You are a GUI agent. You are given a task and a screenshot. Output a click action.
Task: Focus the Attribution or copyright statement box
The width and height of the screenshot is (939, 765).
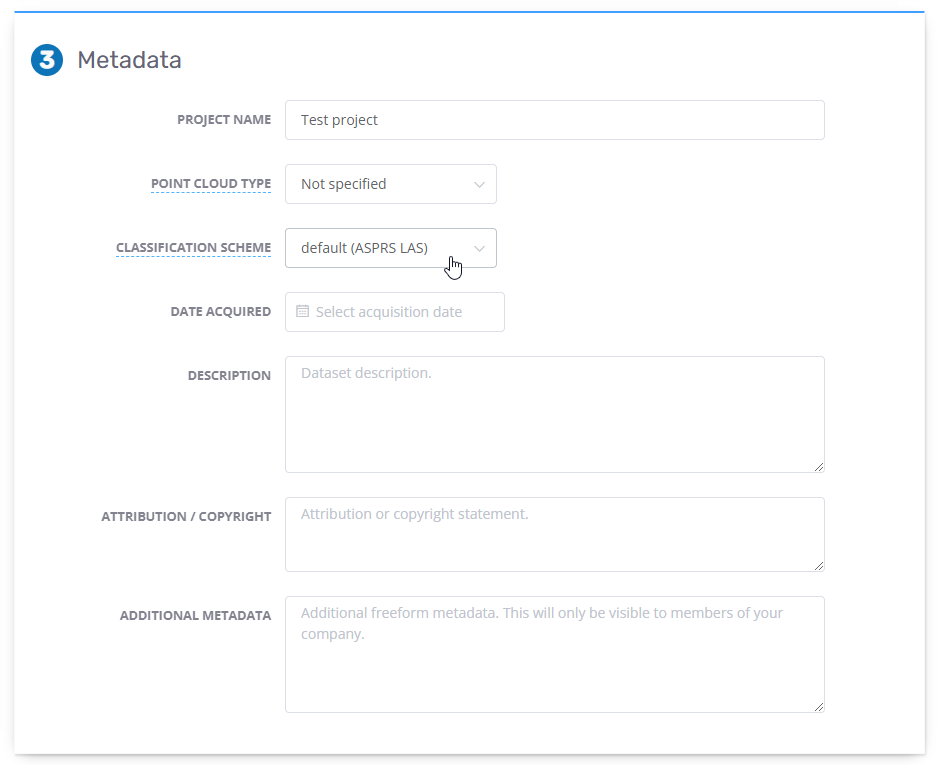tap(554, 534)
